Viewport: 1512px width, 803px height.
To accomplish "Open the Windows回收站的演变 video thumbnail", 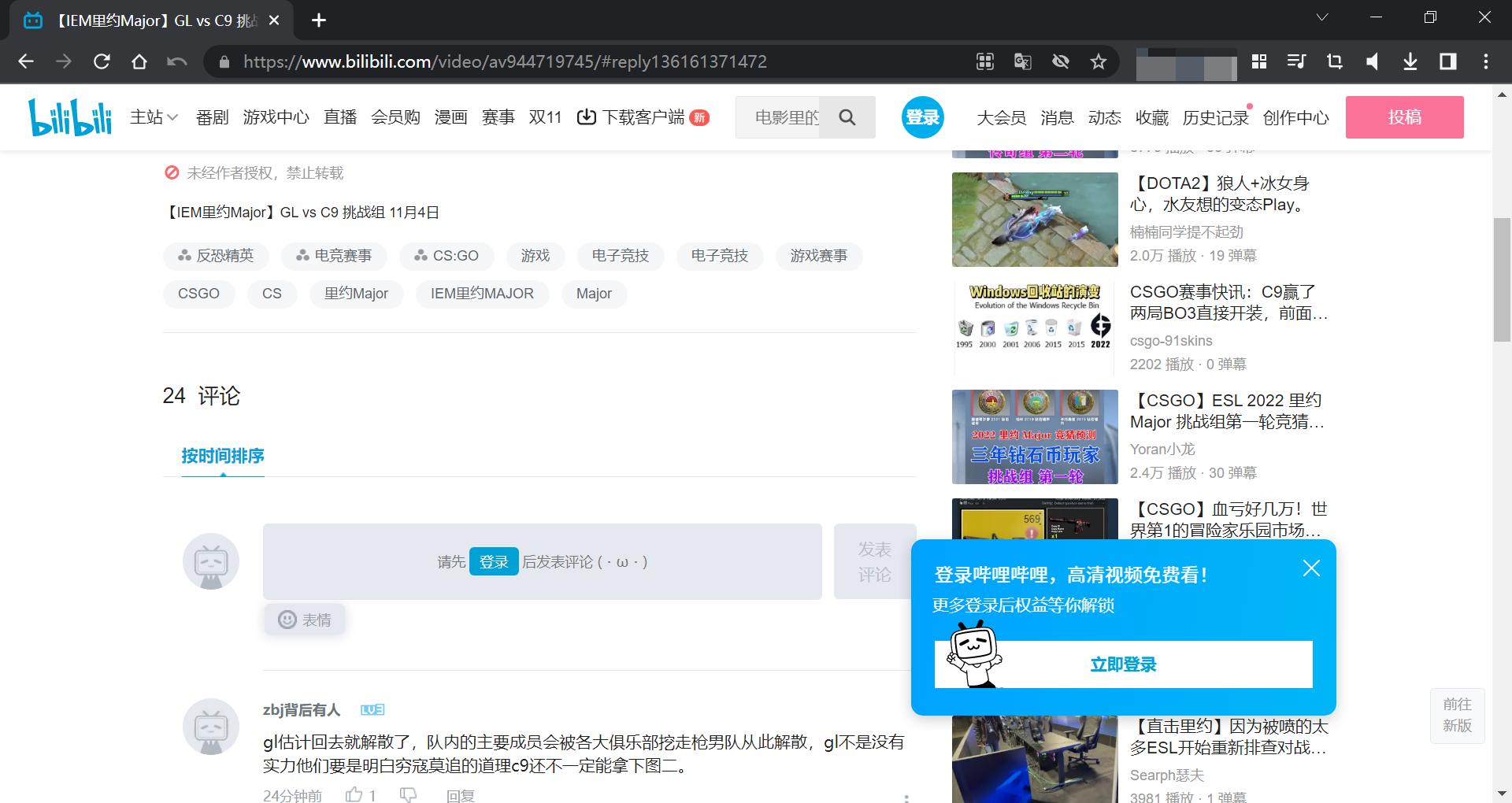I will point(1034,327).
